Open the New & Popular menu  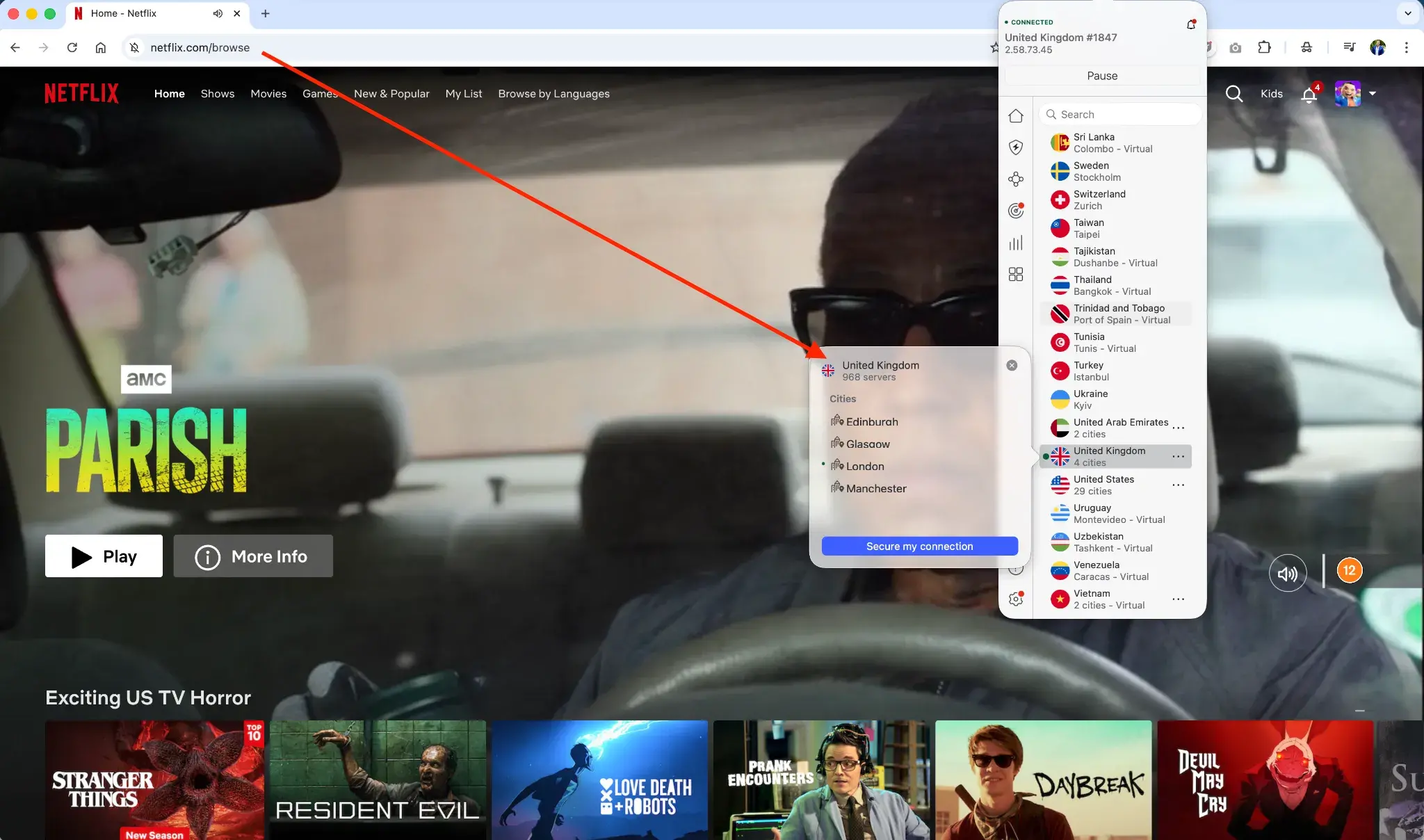[391, 93]
